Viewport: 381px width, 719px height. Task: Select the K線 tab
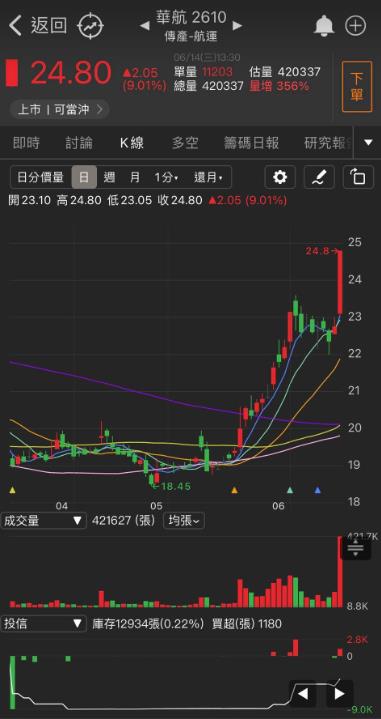pyautogui.click(x=132, y=143)
